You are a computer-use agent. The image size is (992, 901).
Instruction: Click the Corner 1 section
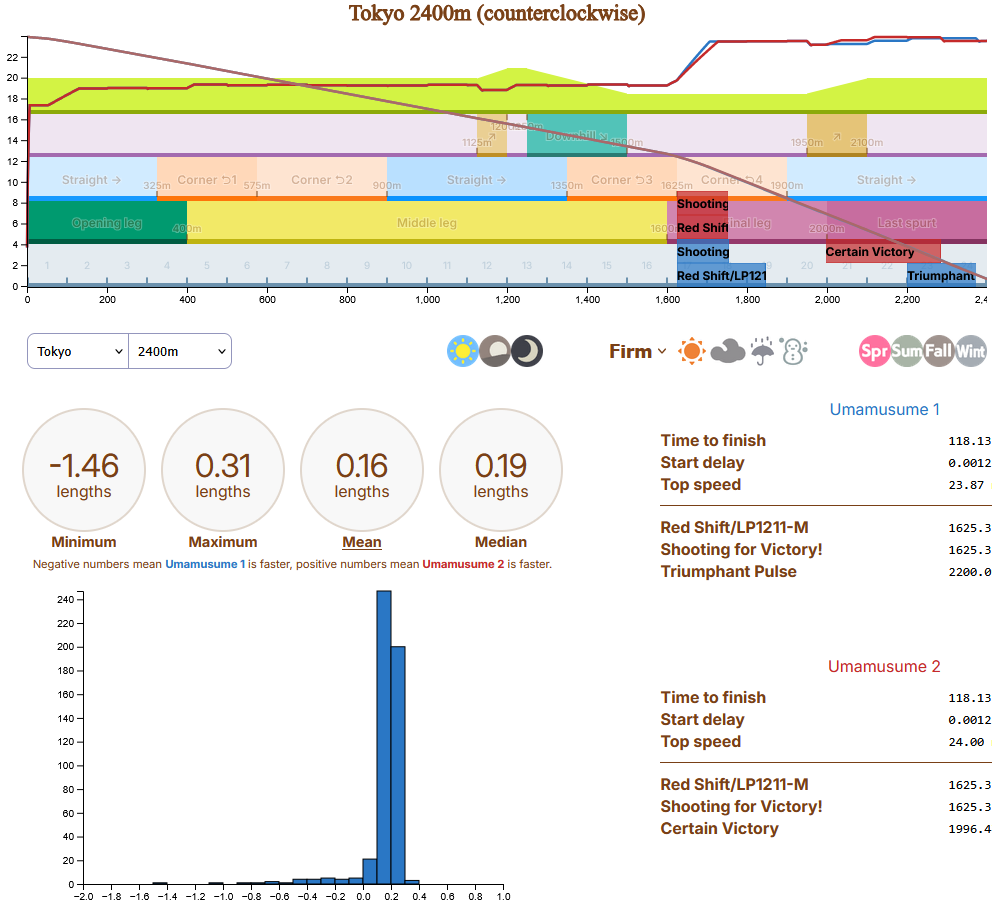click(x=207, y=180)
